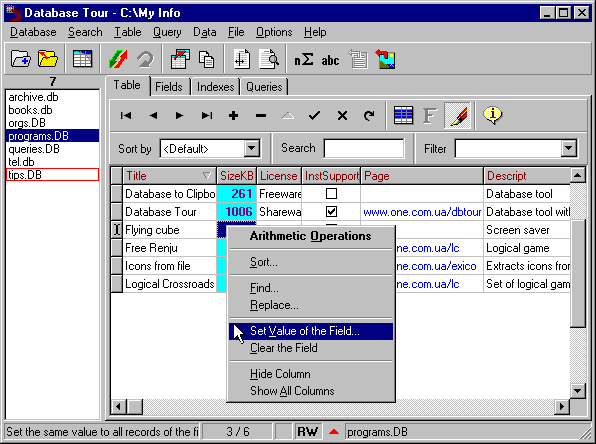
Task: Choose Replace... in context menu
Action: [311, 305]
